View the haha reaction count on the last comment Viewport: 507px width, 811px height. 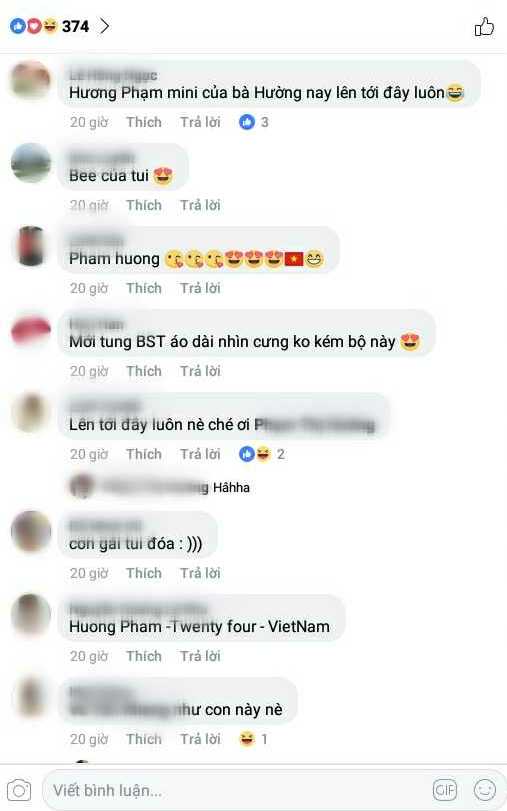254,739
